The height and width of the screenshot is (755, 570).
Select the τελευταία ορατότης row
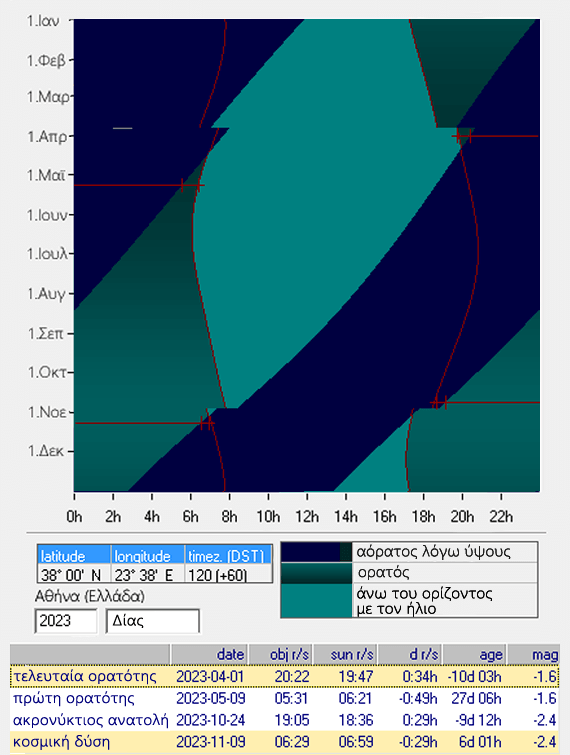[x=285, y=677]
